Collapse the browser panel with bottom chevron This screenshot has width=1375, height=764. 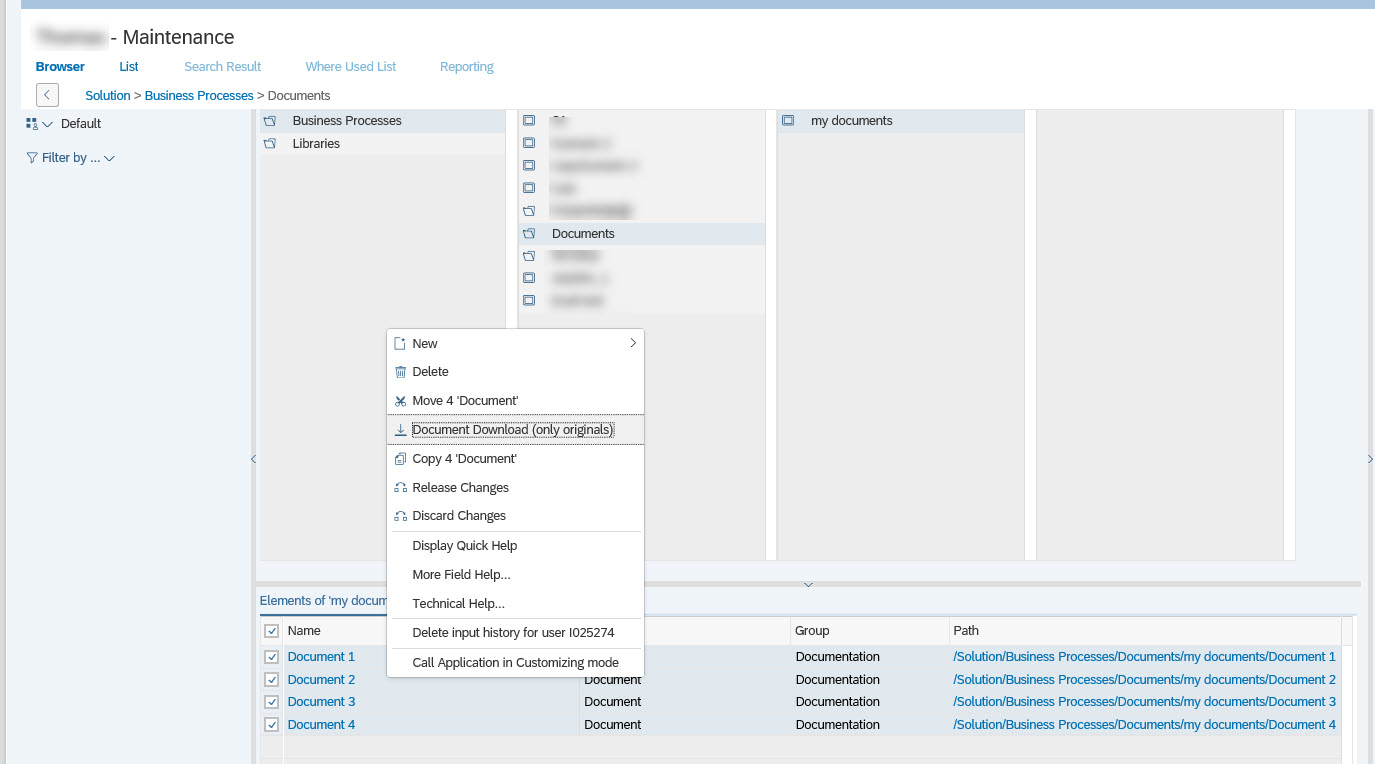click(808, 584)
